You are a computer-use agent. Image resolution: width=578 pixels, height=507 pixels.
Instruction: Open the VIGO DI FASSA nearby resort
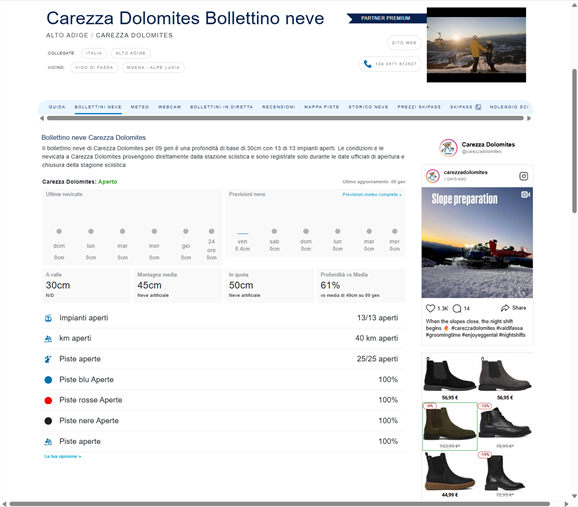[x=94, y=67]
